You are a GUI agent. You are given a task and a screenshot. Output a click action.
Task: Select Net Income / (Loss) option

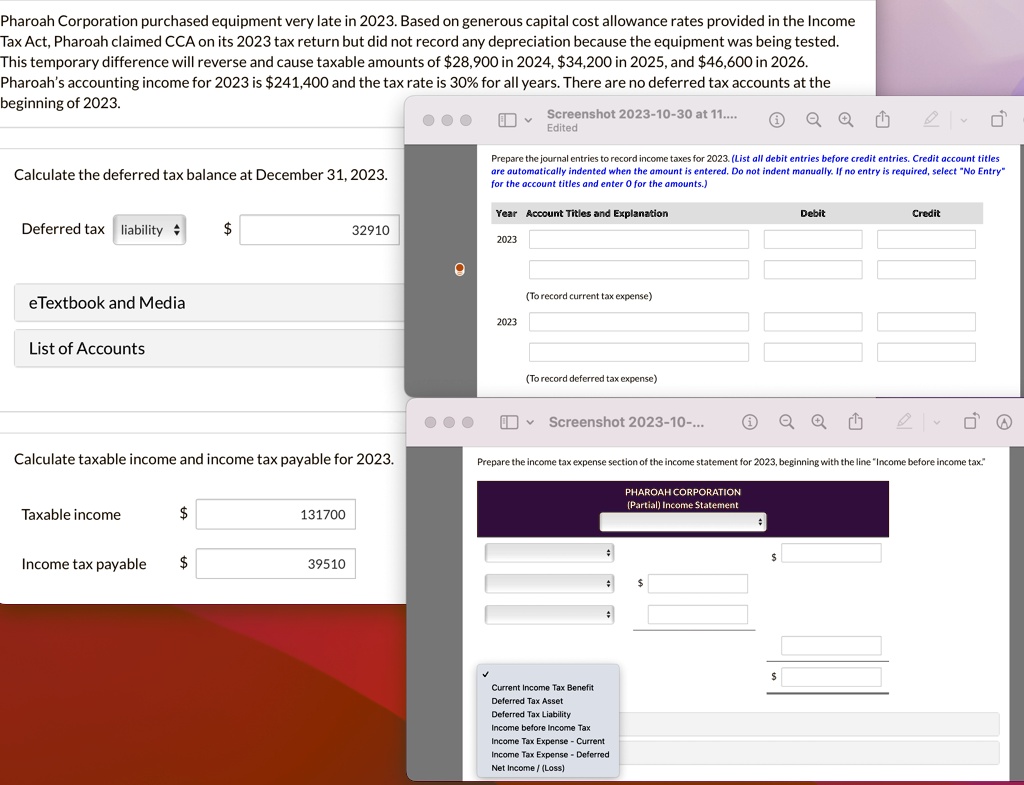[528, 768]
